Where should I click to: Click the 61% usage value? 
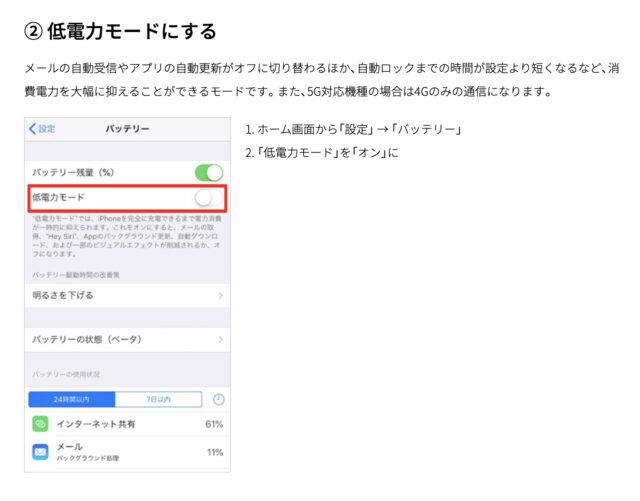coord(214,424)
